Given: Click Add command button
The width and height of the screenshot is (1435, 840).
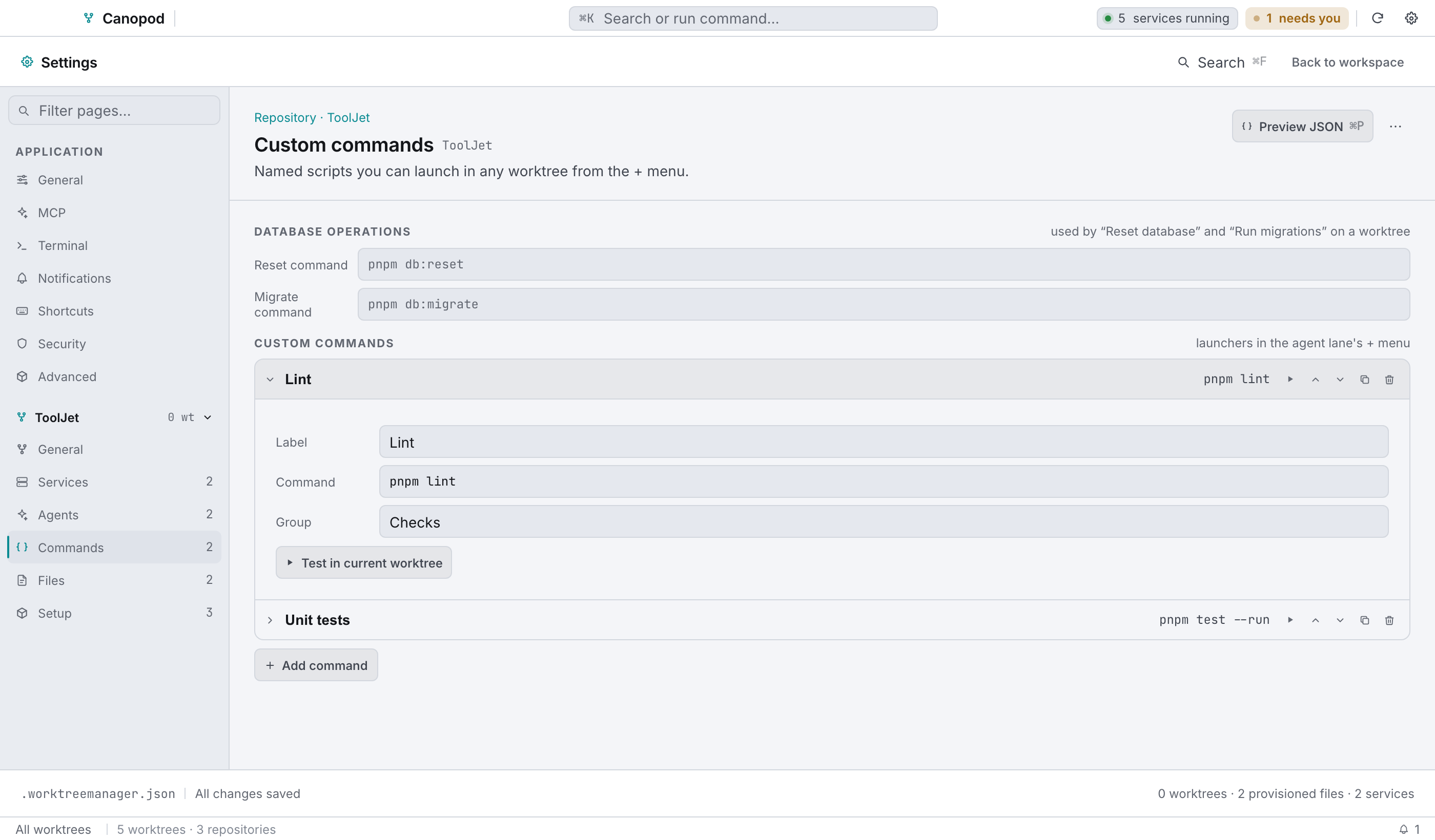Looking at the screenshot, I should (x=316, y=665).
